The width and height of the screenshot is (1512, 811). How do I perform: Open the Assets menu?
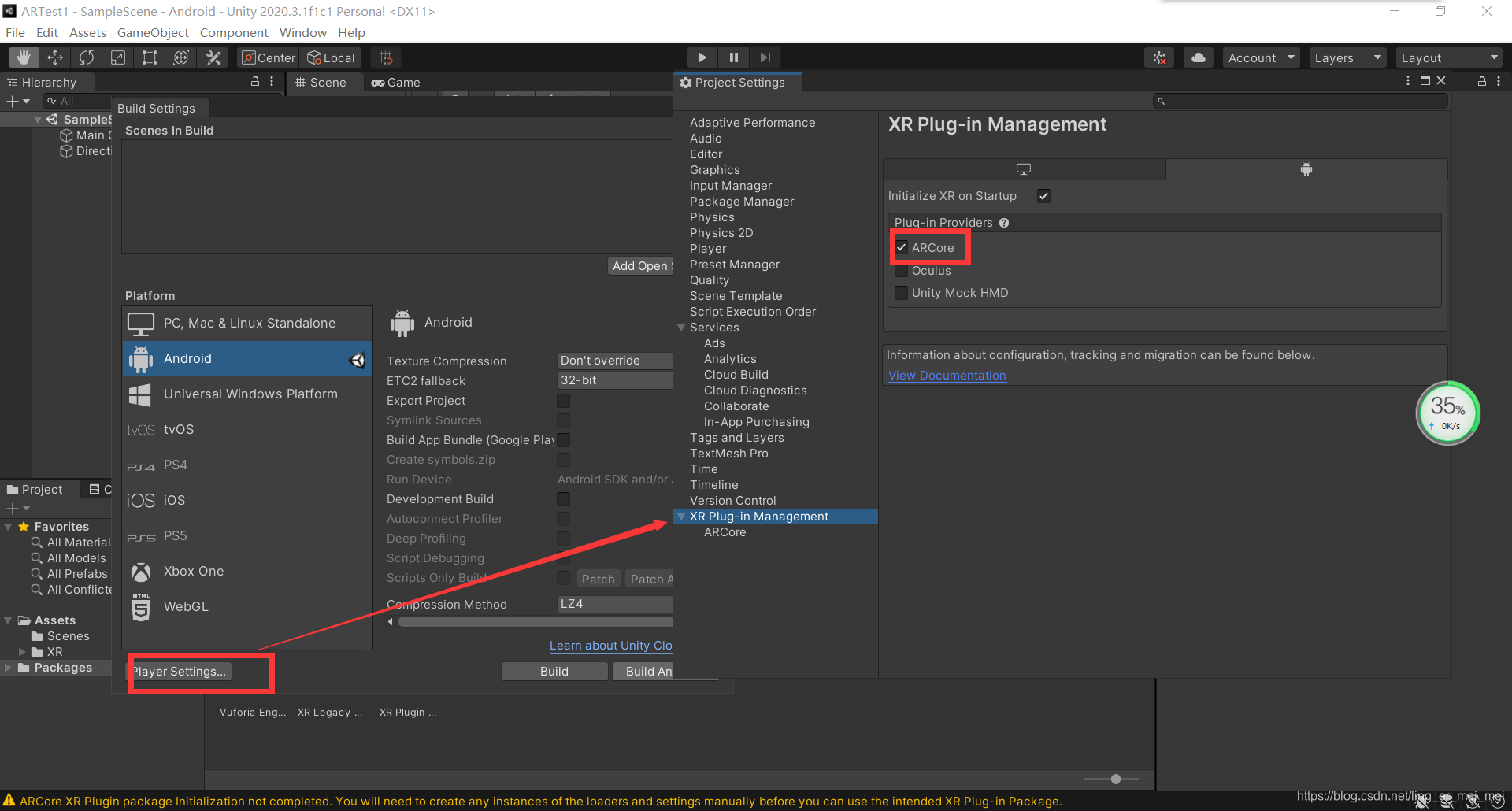point(87,32)
